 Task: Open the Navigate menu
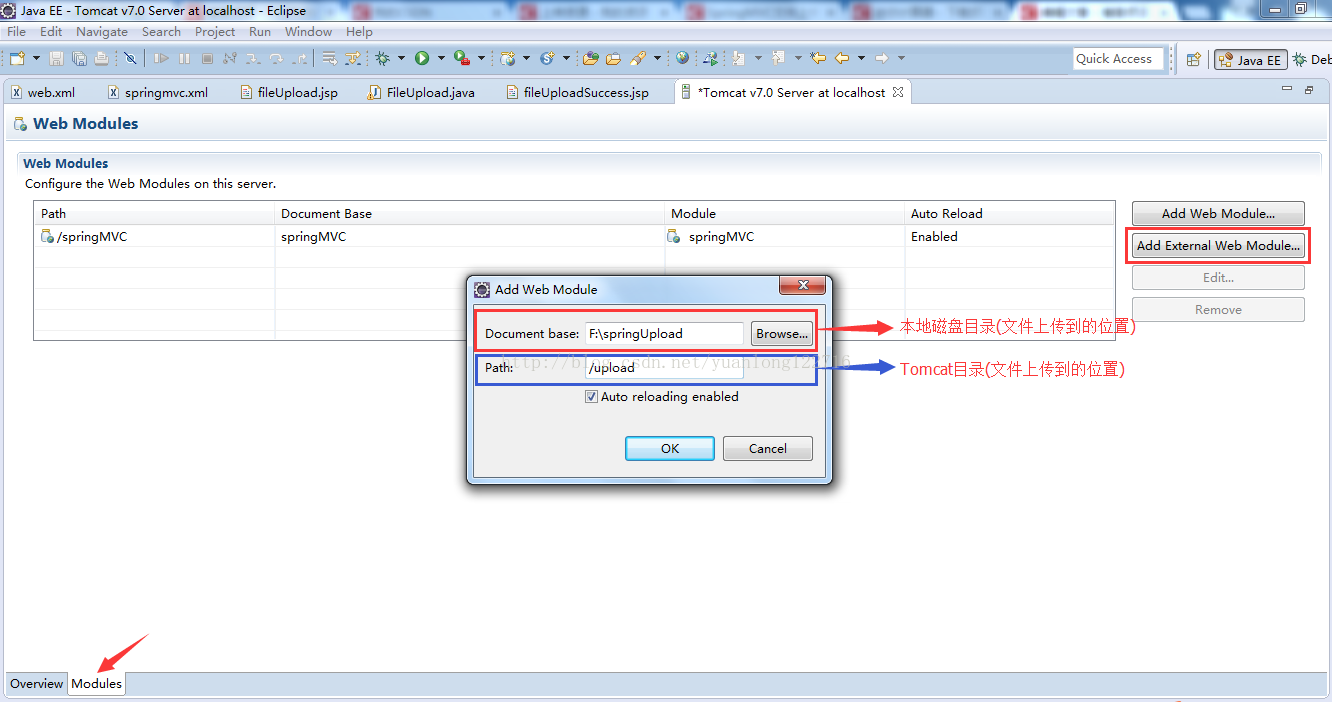pyautogui.click(x=102, y=32)
